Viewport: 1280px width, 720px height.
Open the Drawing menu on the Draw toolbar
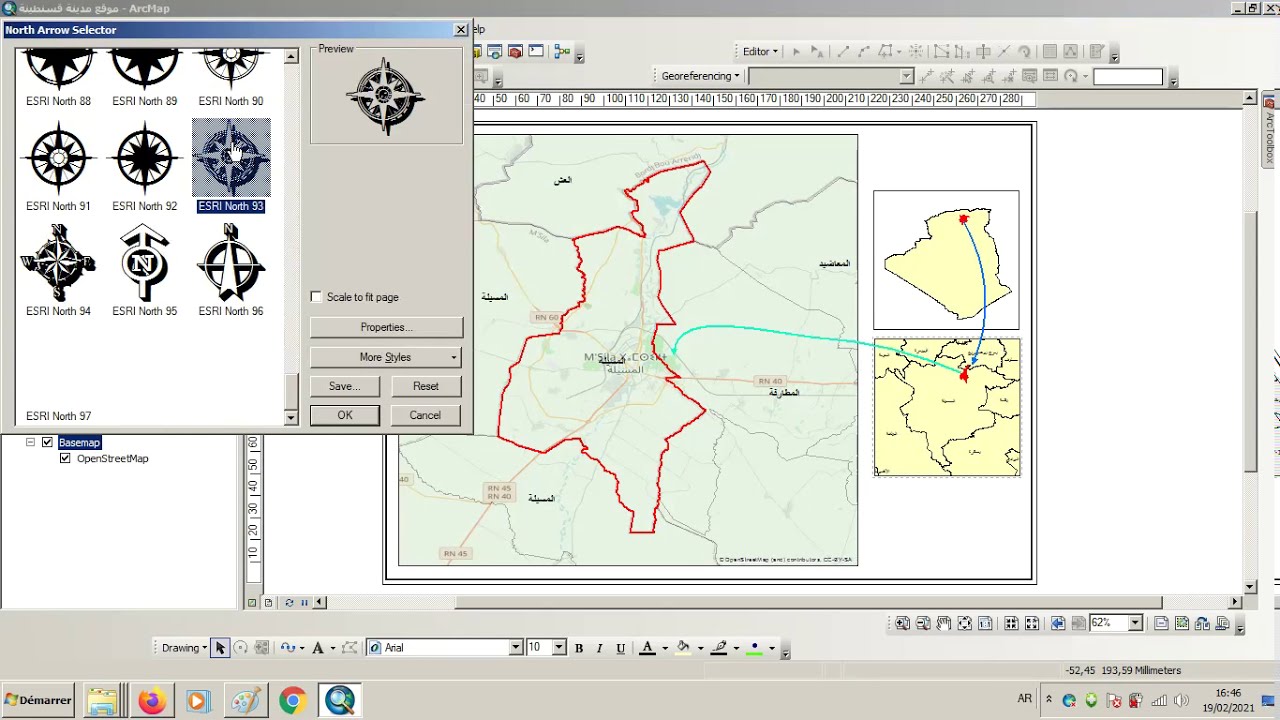coord(184,648)
